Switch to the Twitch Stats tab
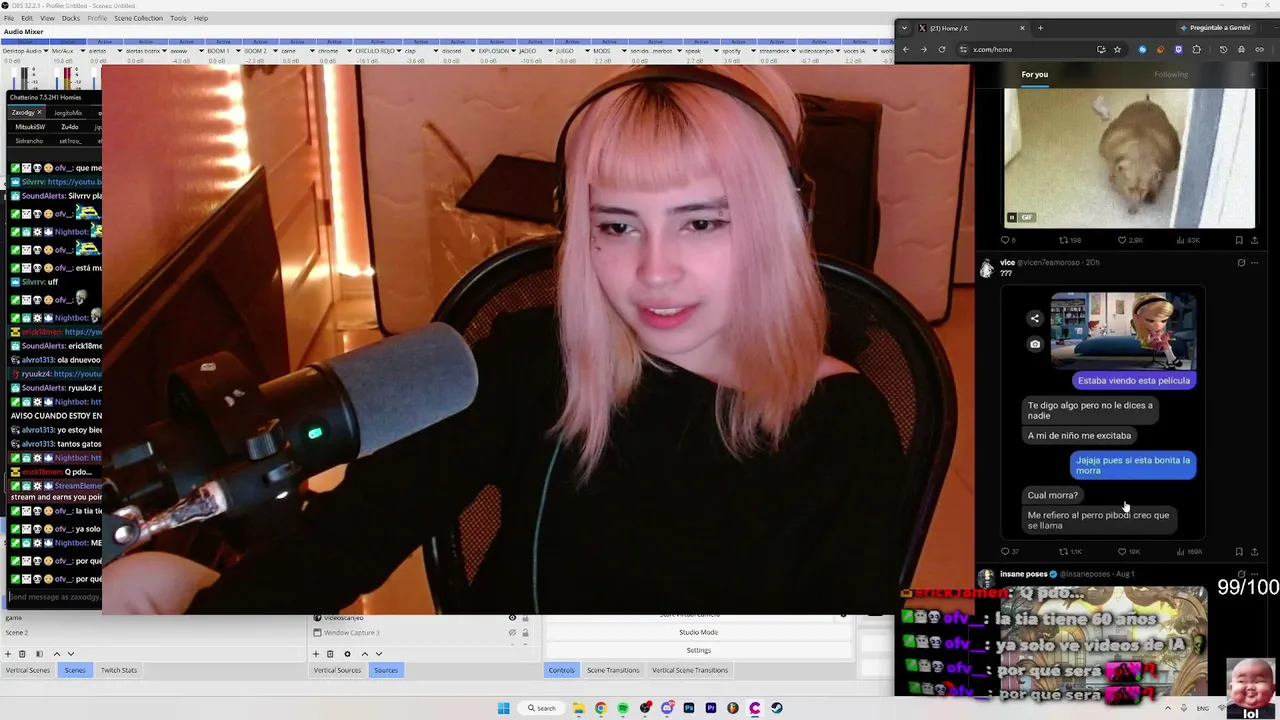1280x720 pixels. tap(118, 670)
